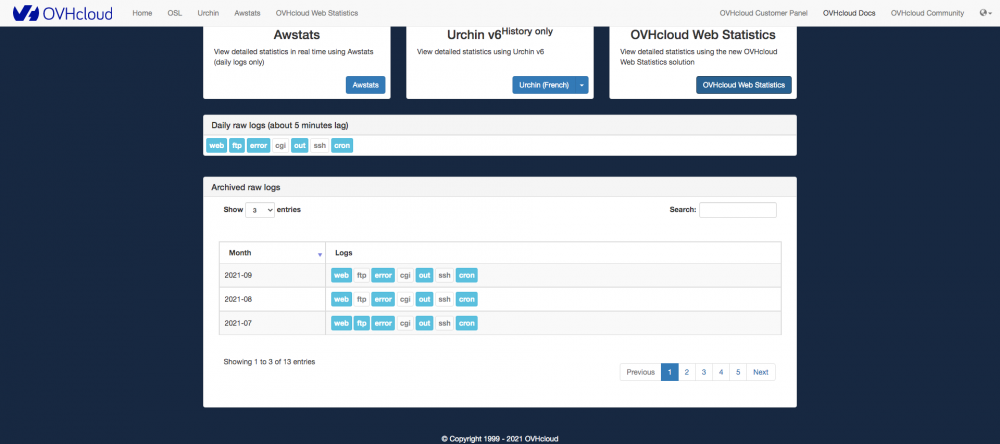Screen dimensions: 1000x444
Task: Open daily error raw log
Action: pos(258,145)
